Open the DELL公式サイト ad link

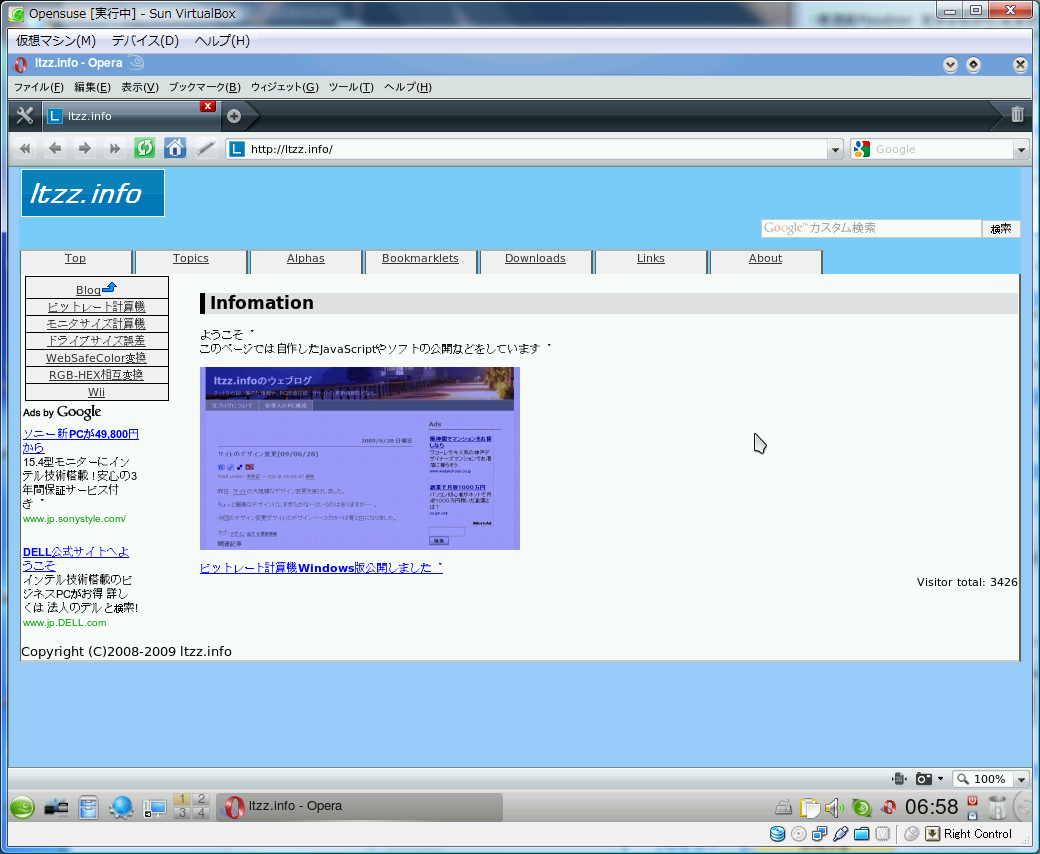[76, 558]
